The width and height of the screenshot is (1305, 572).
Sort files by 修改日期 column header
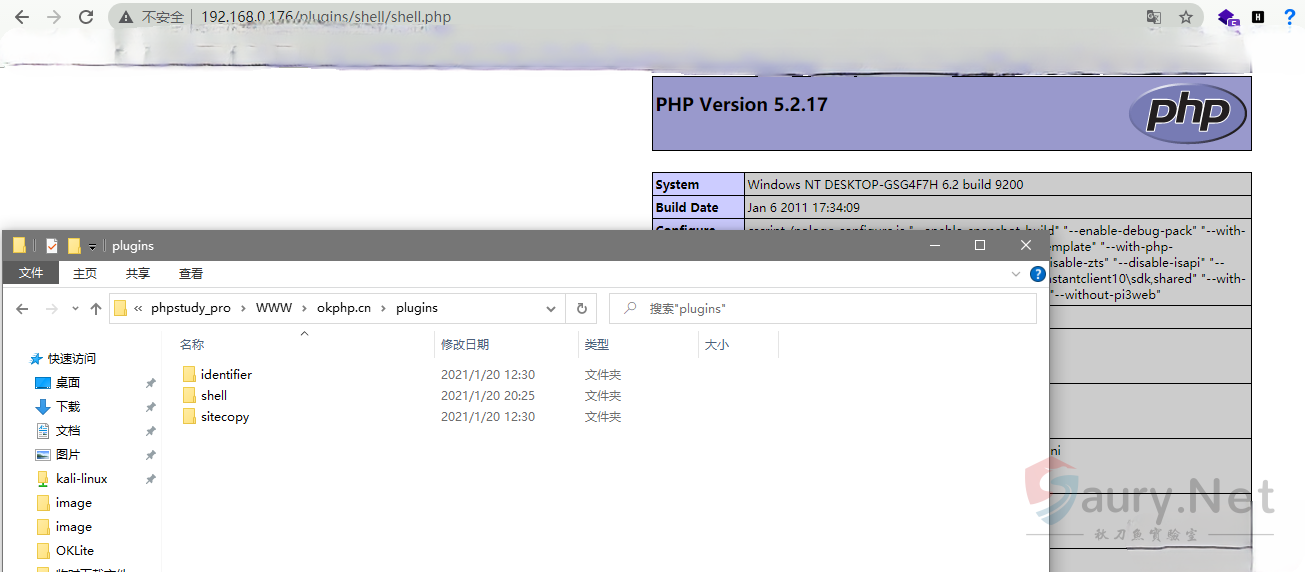465,344
